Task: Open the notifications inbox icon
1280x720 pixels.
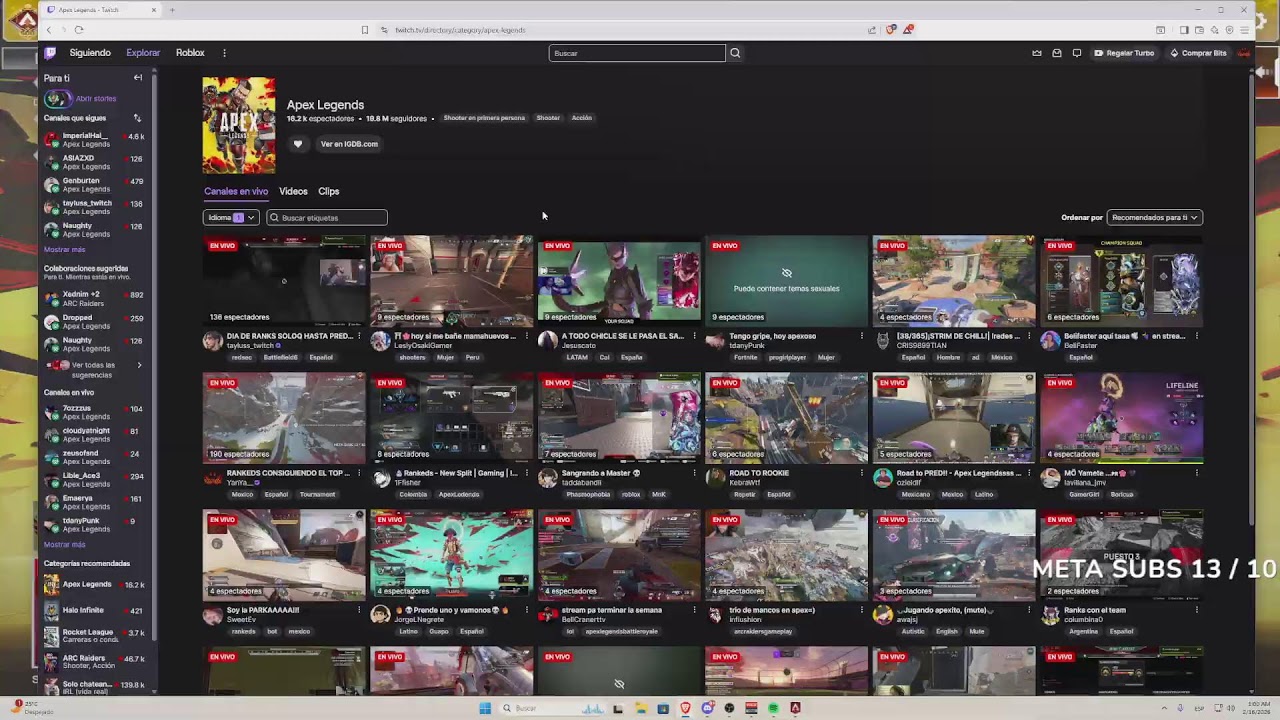Action: click(x=1057, y=53)
